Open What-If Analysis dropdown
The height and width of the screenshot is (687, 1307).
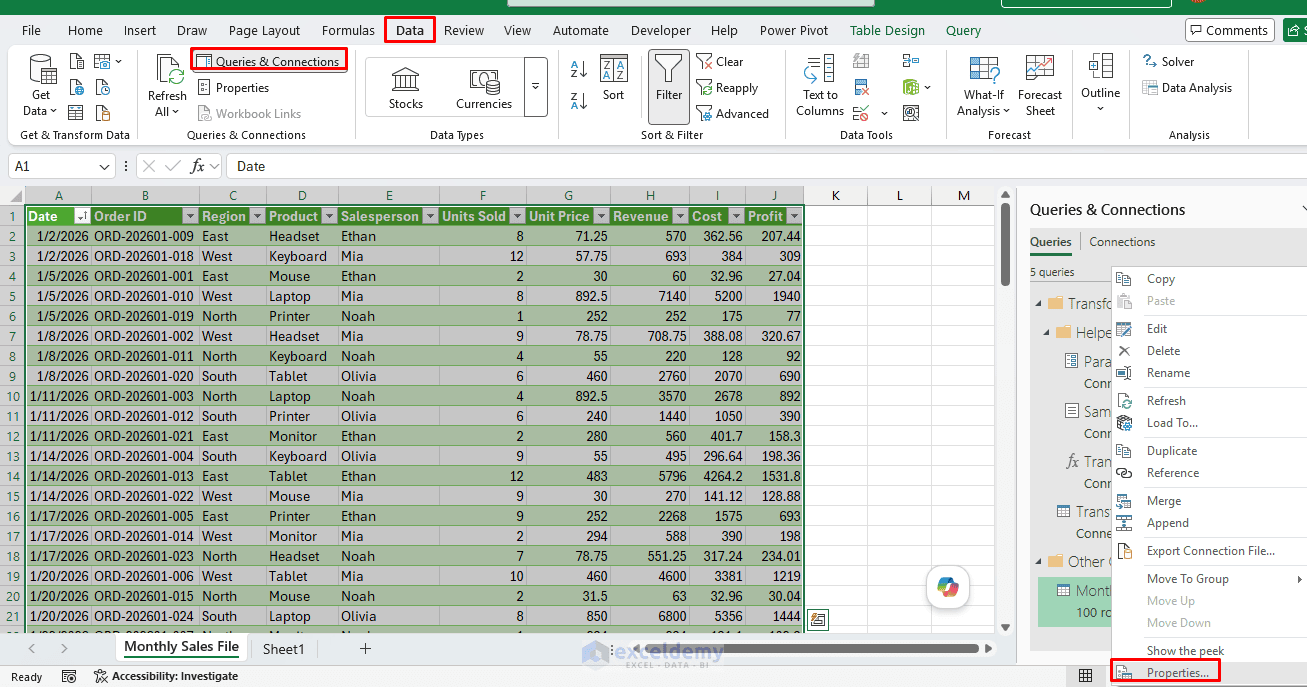983,87
